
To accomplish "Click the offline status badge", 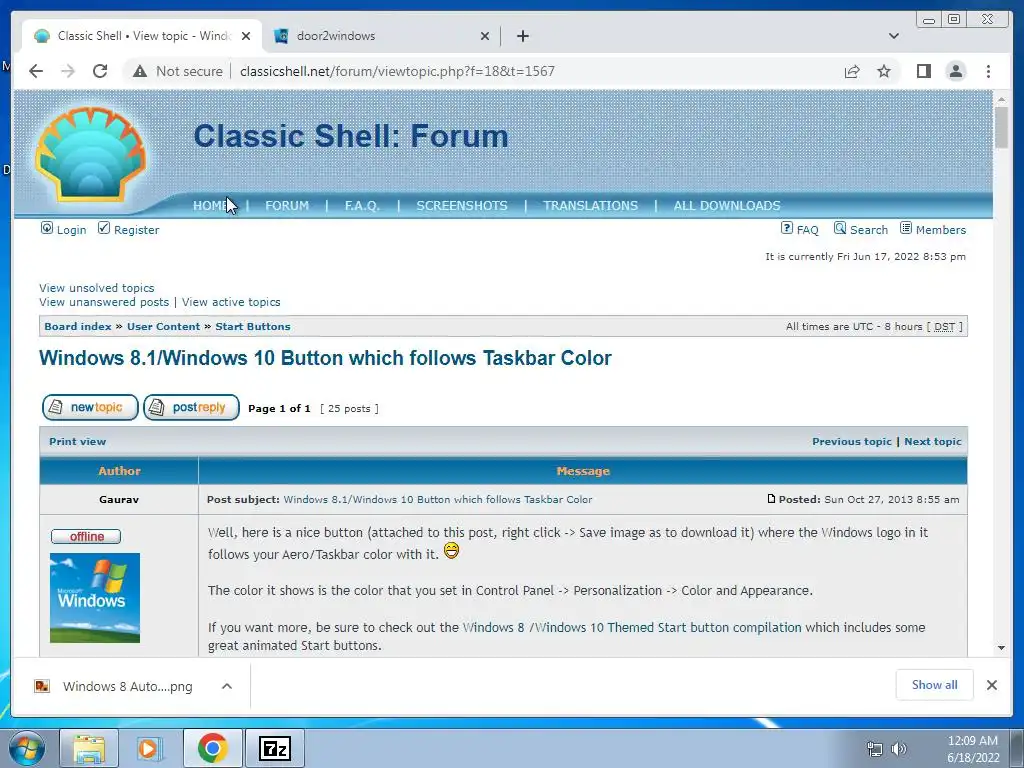I will click(x=86, y=536).
